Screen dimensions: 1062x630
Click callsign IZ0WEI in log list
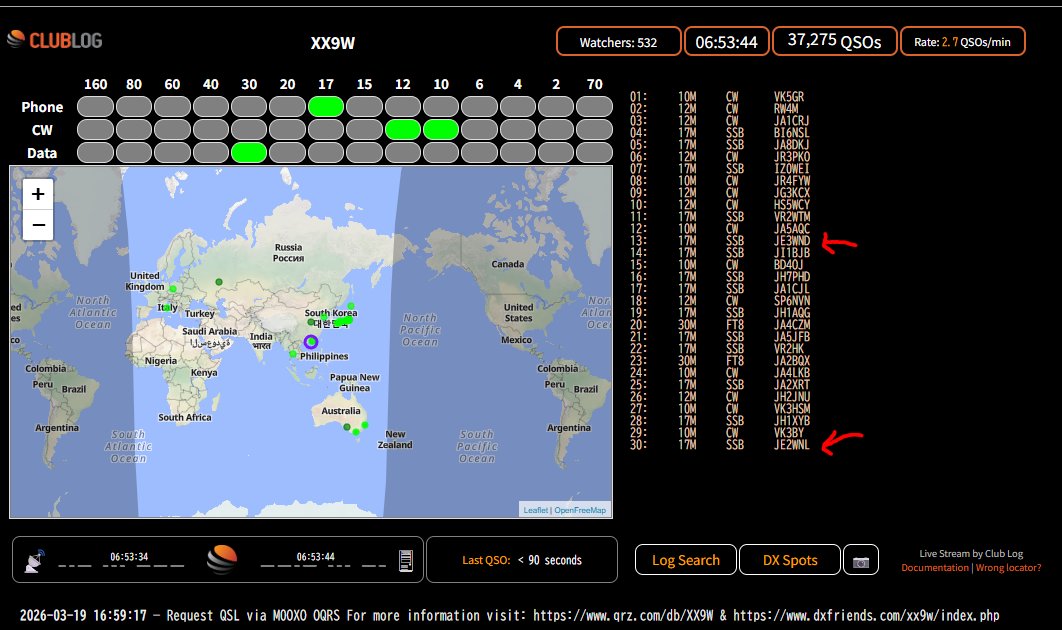(x=792, y=169)
